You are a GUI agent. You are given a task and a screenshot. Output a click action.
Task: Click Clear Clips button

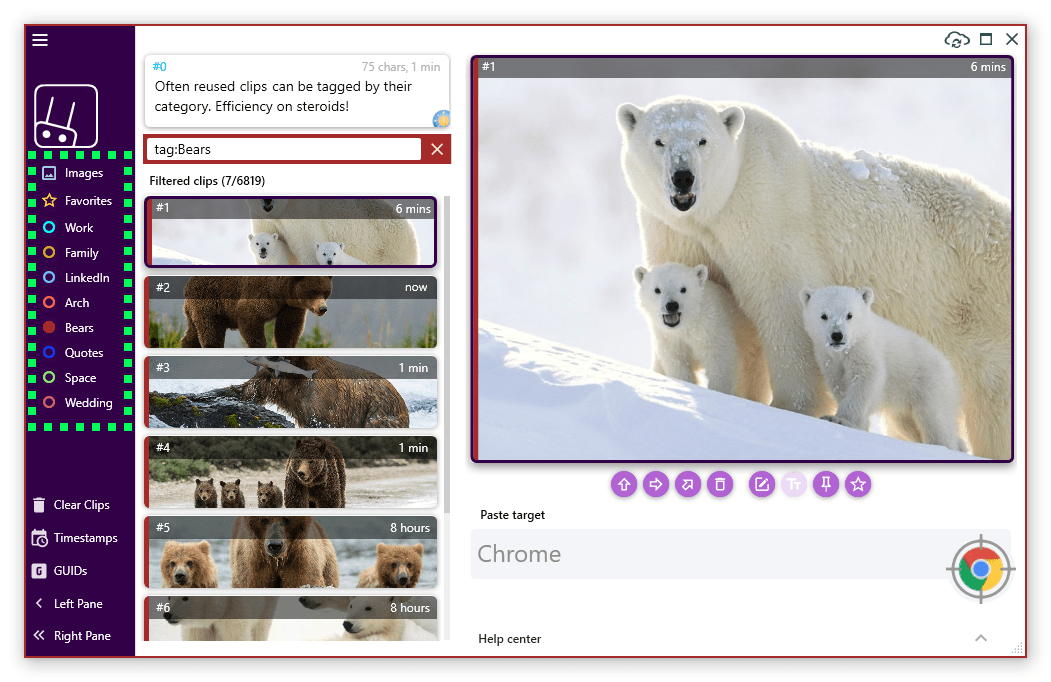tap(72, 505)
